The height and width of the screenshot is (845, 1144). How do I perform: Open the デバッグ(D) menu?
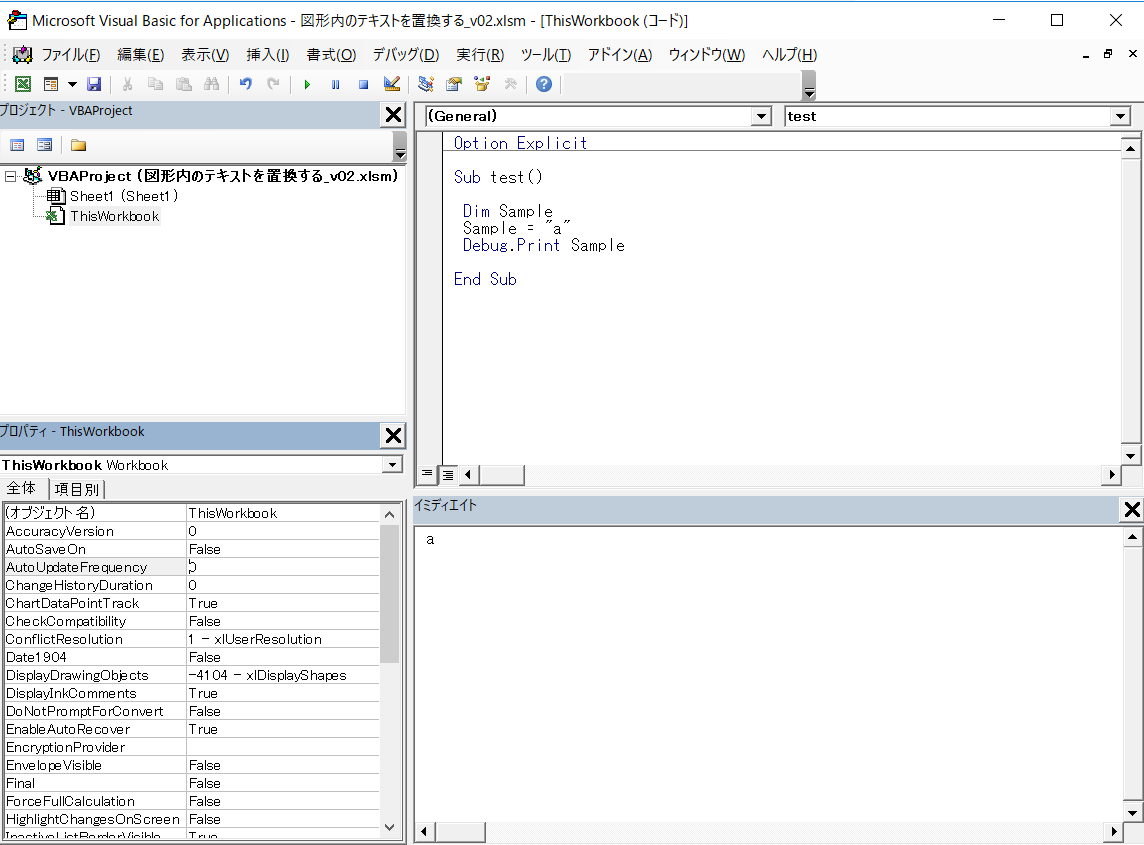[406, 55]
